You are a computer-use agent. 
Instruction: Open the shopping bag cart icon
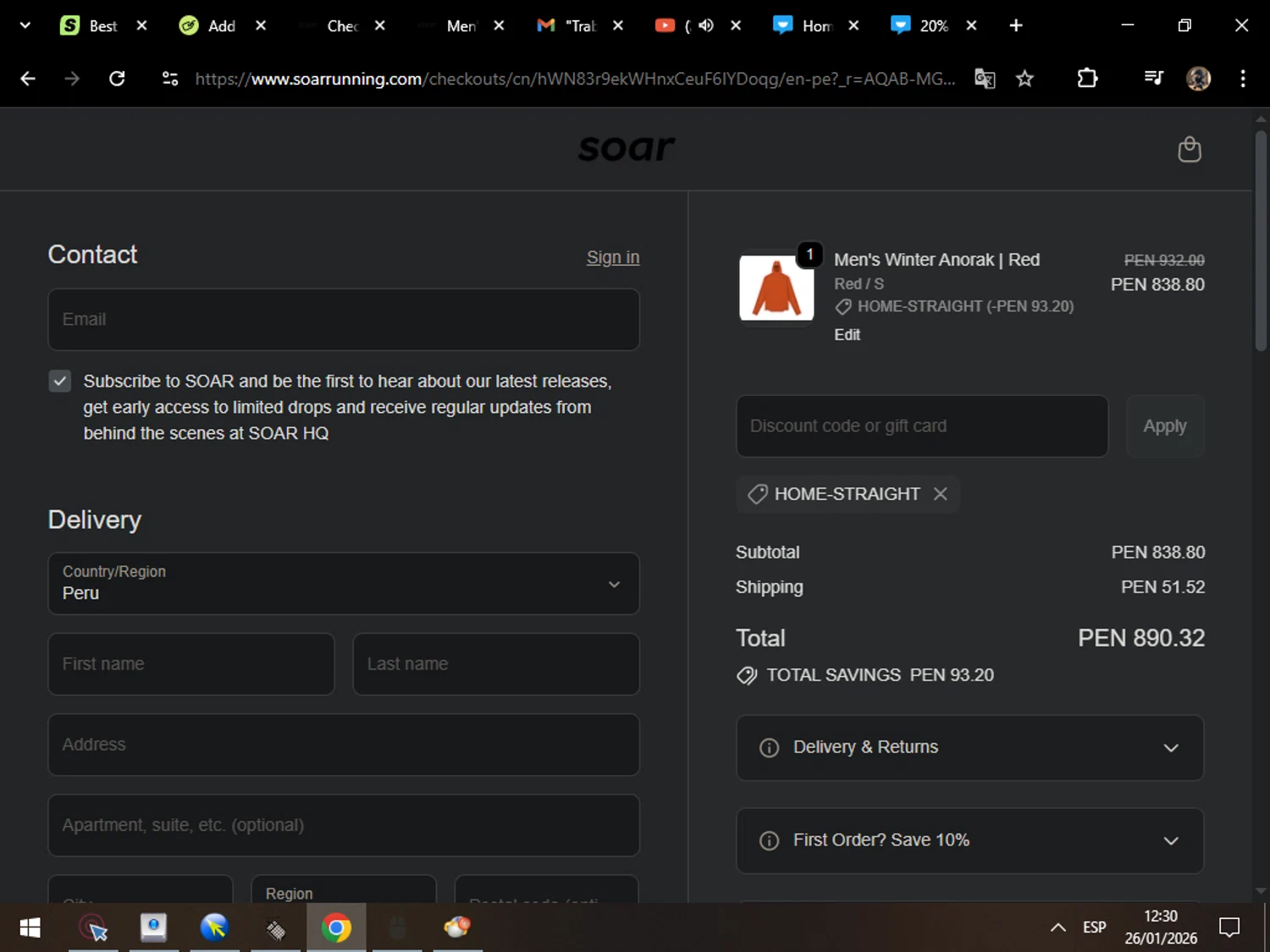[1190, 149]
